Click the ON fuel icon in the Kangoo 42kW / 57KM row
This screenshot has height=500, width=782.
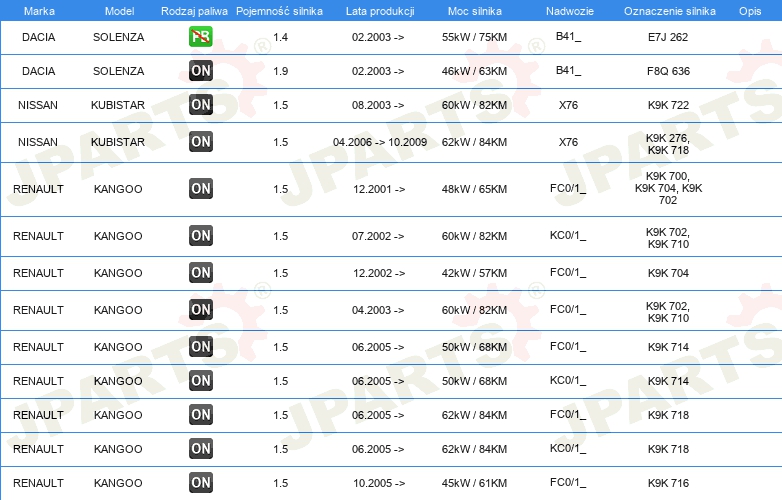(x=200, y=272)
